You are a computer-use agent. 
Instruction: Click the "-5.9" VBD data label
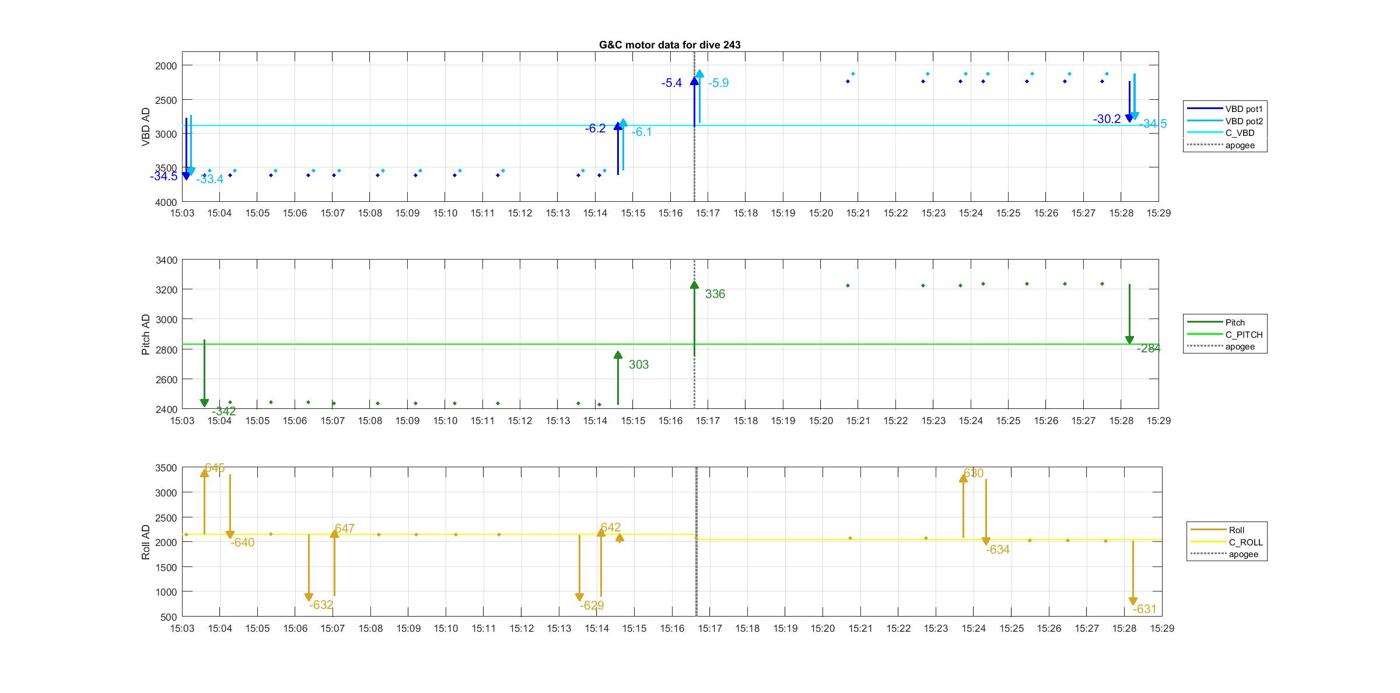pos(719,83)
